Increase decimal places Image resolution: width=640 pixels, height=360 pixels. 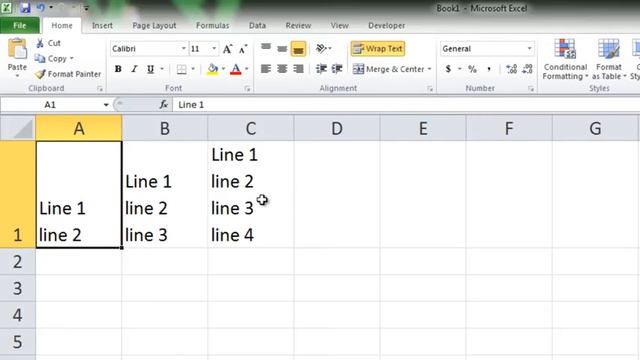511,69
